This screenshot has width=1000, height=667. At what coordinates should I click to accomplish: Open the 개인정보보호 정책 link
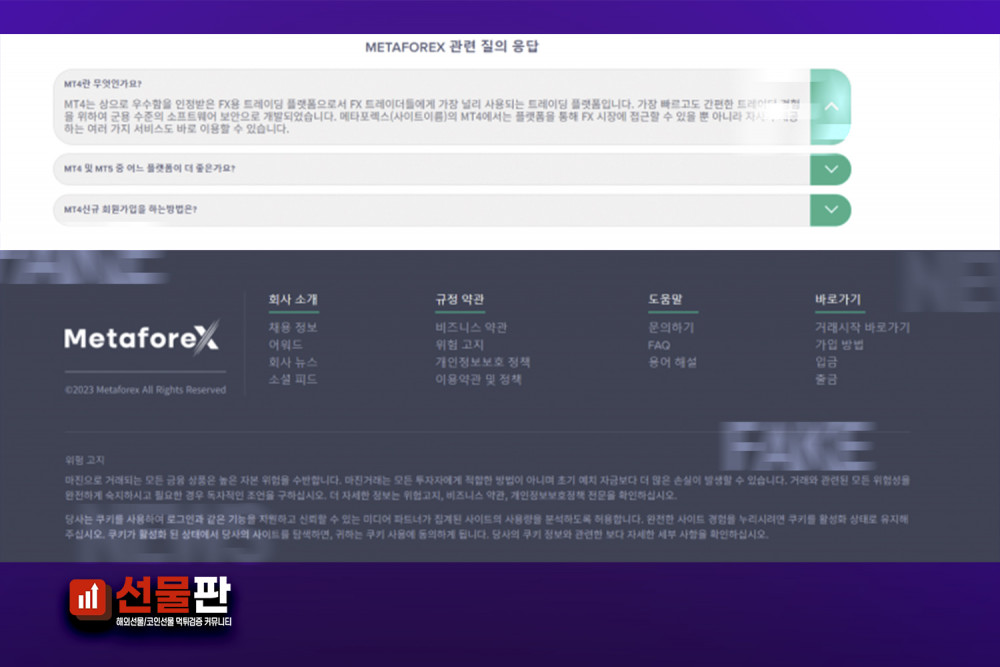point(482,362)
